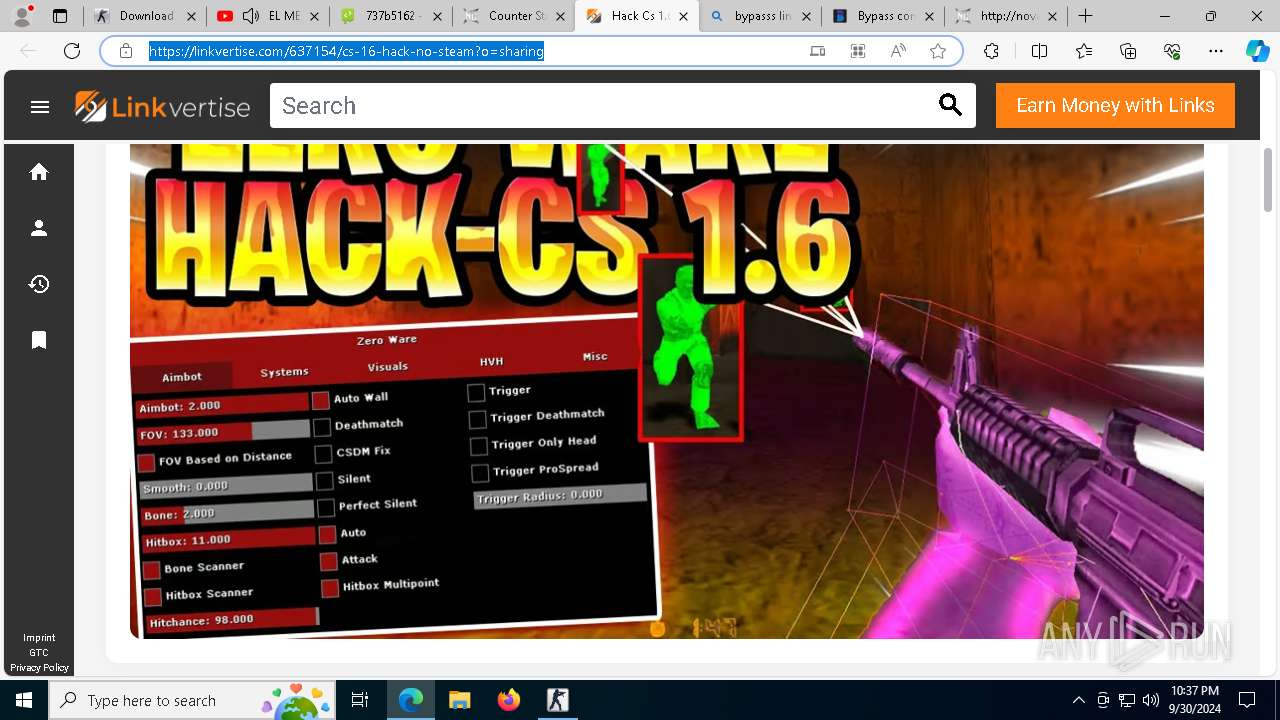Viewport: 1280px width, 720px height.
Task: Start Read aloud from address bar
Action: [898, 51]
